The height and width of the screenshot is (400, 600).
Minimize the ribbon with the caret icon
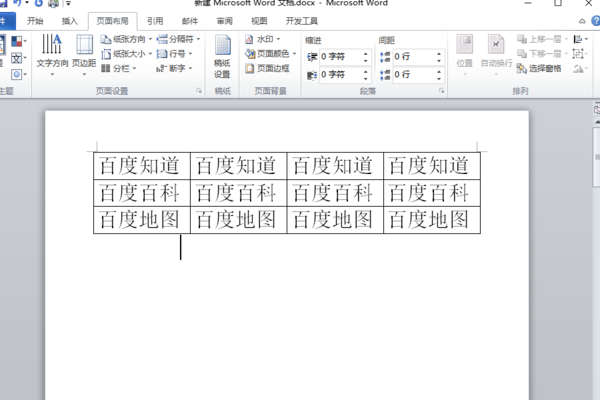(582, 21)
